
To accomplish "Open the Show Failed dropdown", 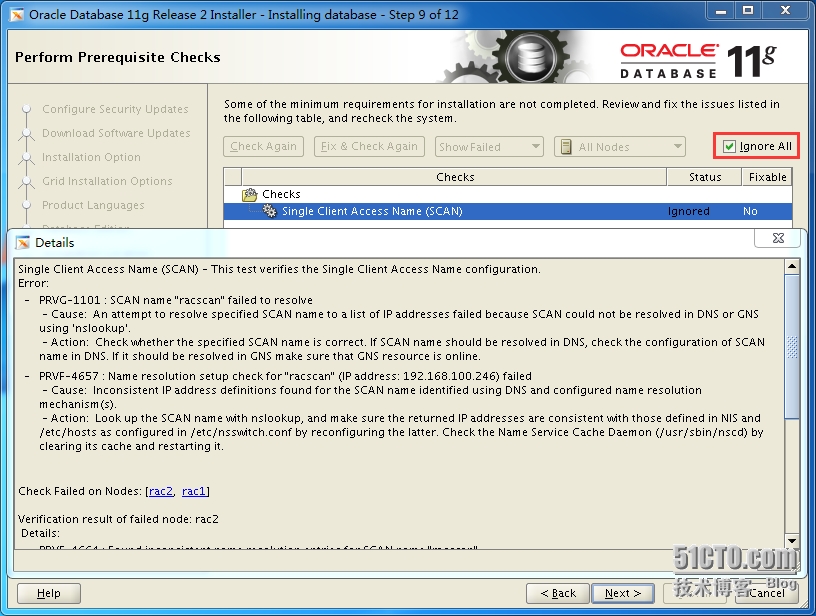I will [x=489, y=147].
